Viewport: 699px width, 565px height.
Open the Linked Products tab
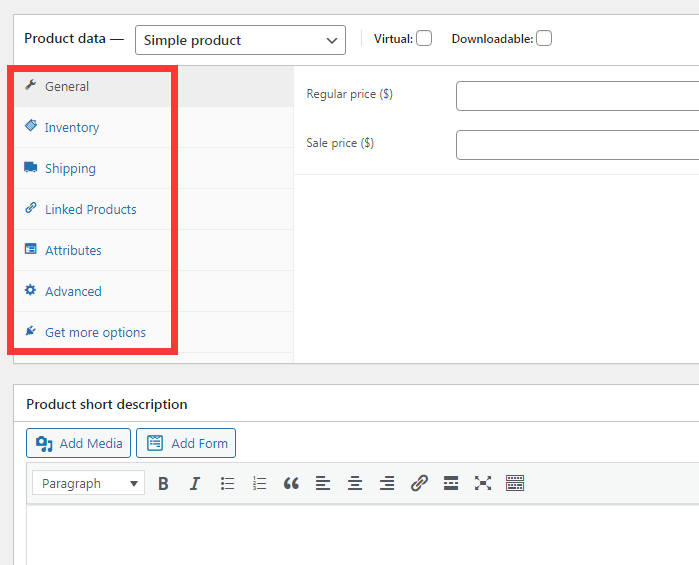pos(154,209)
